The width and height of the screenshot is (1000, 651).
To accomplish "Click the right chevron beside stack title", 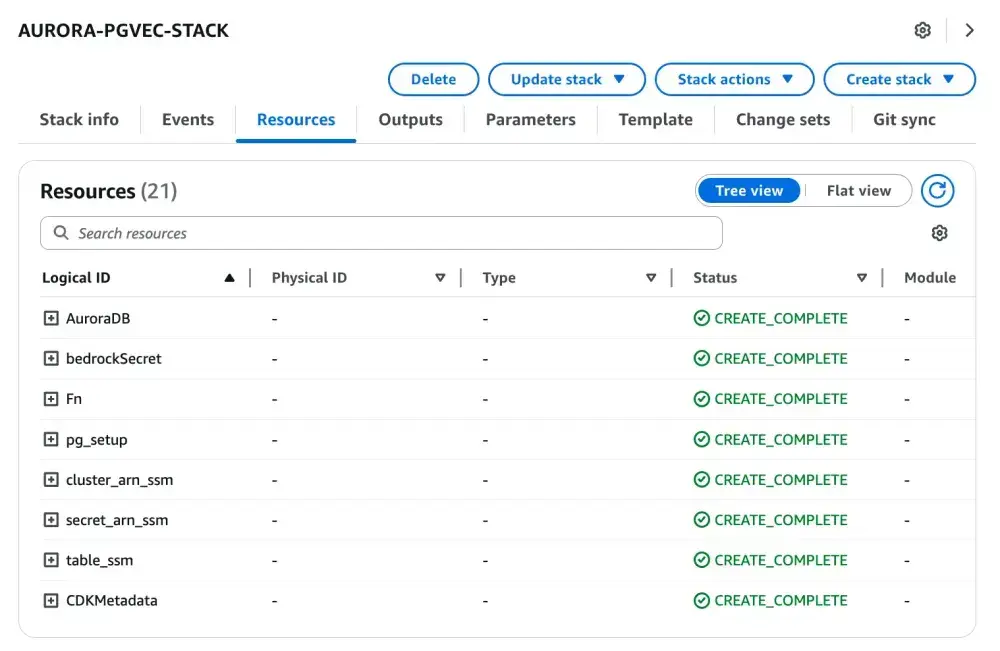I will 969,30.
